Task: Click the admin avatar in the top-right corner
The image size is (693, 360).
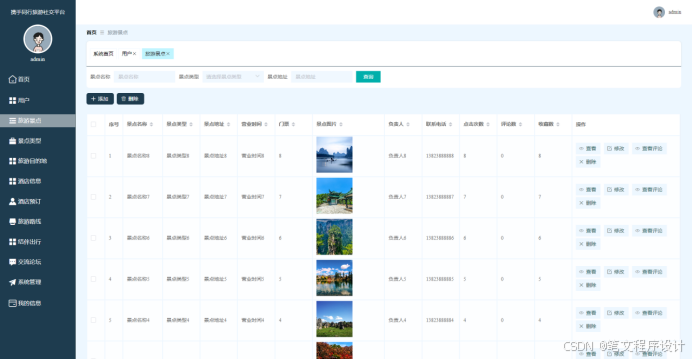Action: (659, 12)
